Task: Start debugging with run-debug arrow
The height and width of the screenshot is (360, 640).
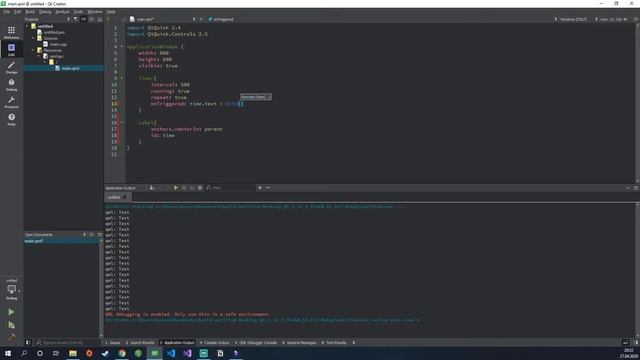Action: (x=11, y=325)
